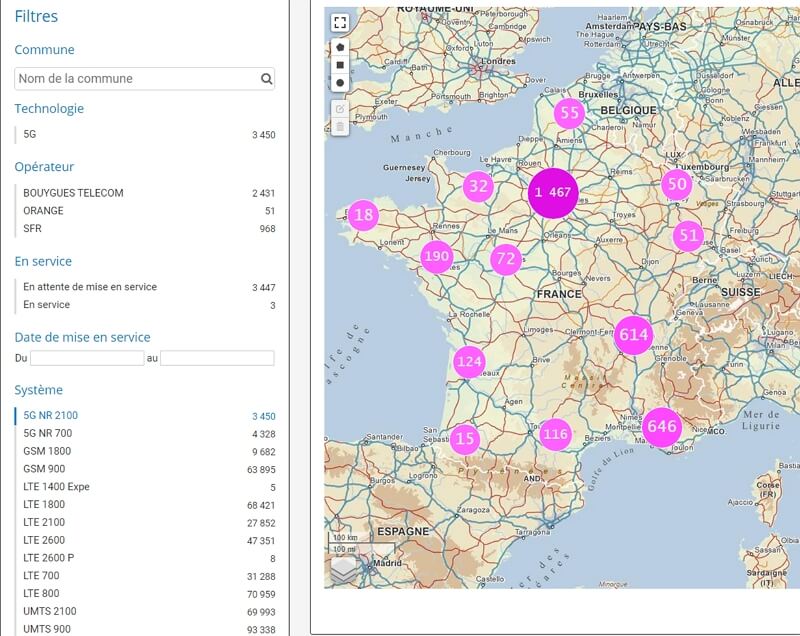Select the rectangle drawing tool

pos(340,65)
